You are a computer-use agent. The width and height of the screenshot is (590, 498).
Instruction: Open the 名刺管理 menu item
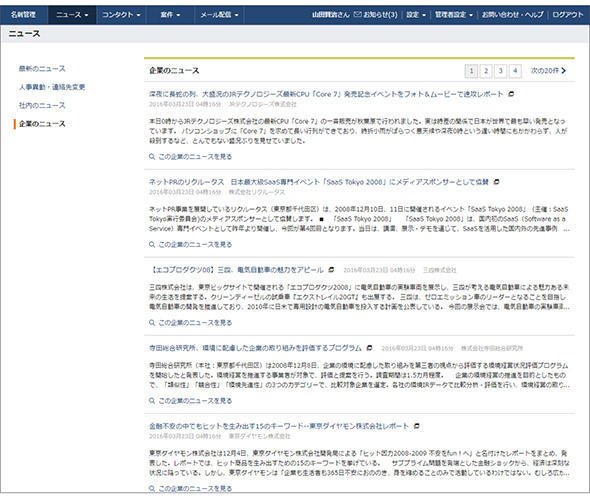click(x=23, y=15)
